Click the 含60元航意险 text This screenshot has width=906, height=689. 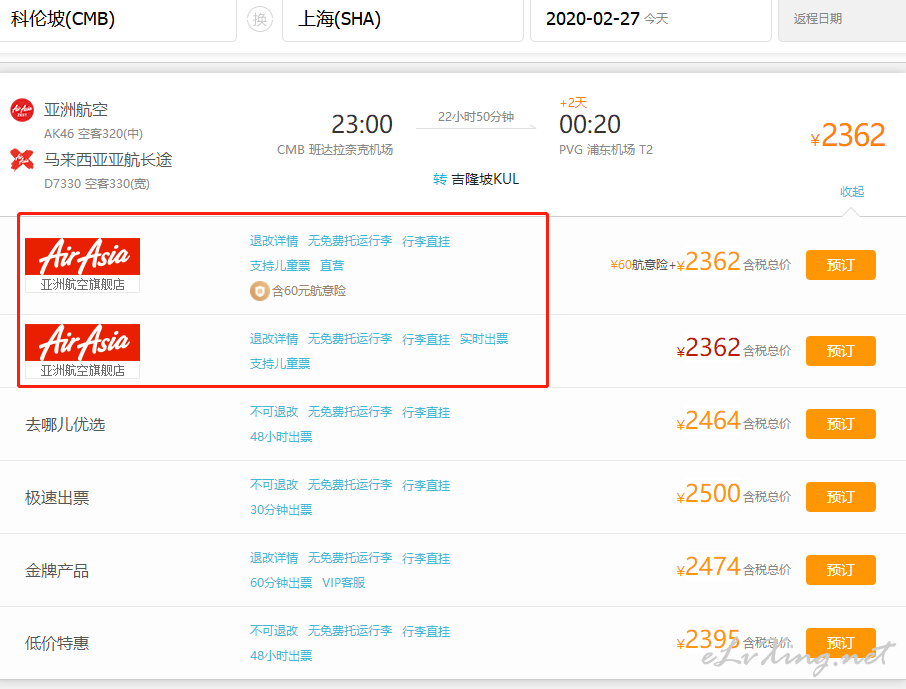click(309, 291)
